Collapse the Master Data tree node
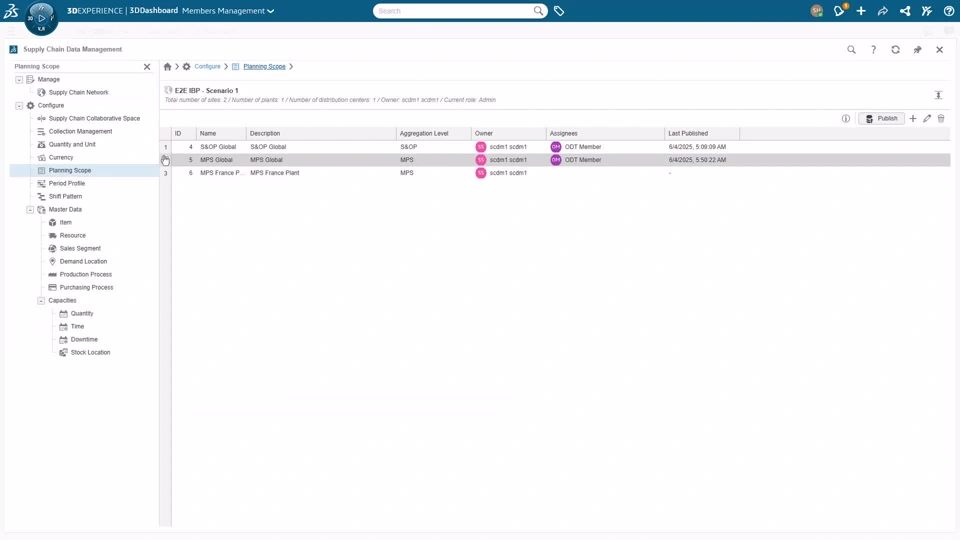The width and height of the screenshot is (960, 540). click(30, 209)
